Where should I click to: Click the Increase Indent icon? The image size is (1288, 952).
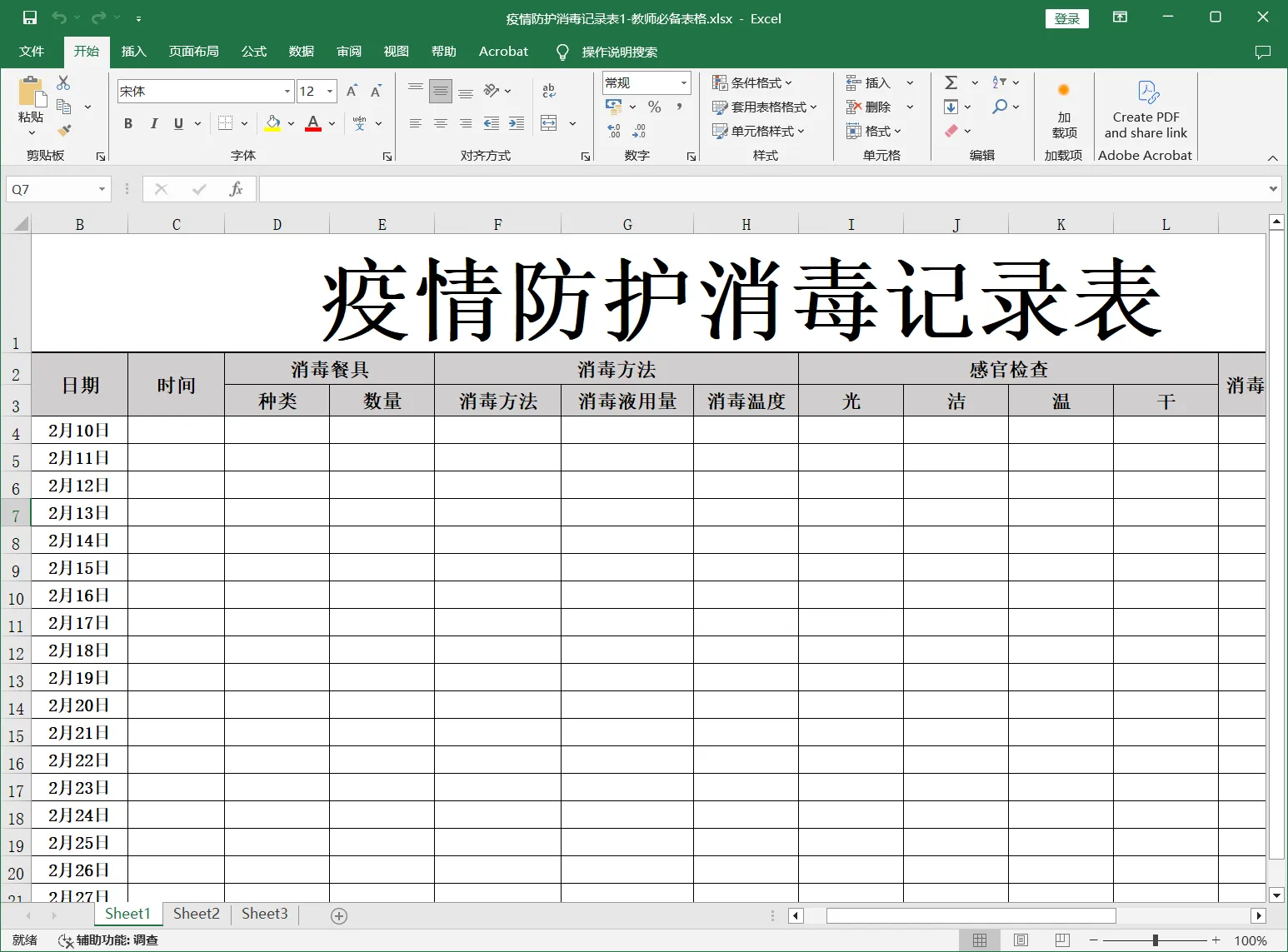(x=517, y=123)
